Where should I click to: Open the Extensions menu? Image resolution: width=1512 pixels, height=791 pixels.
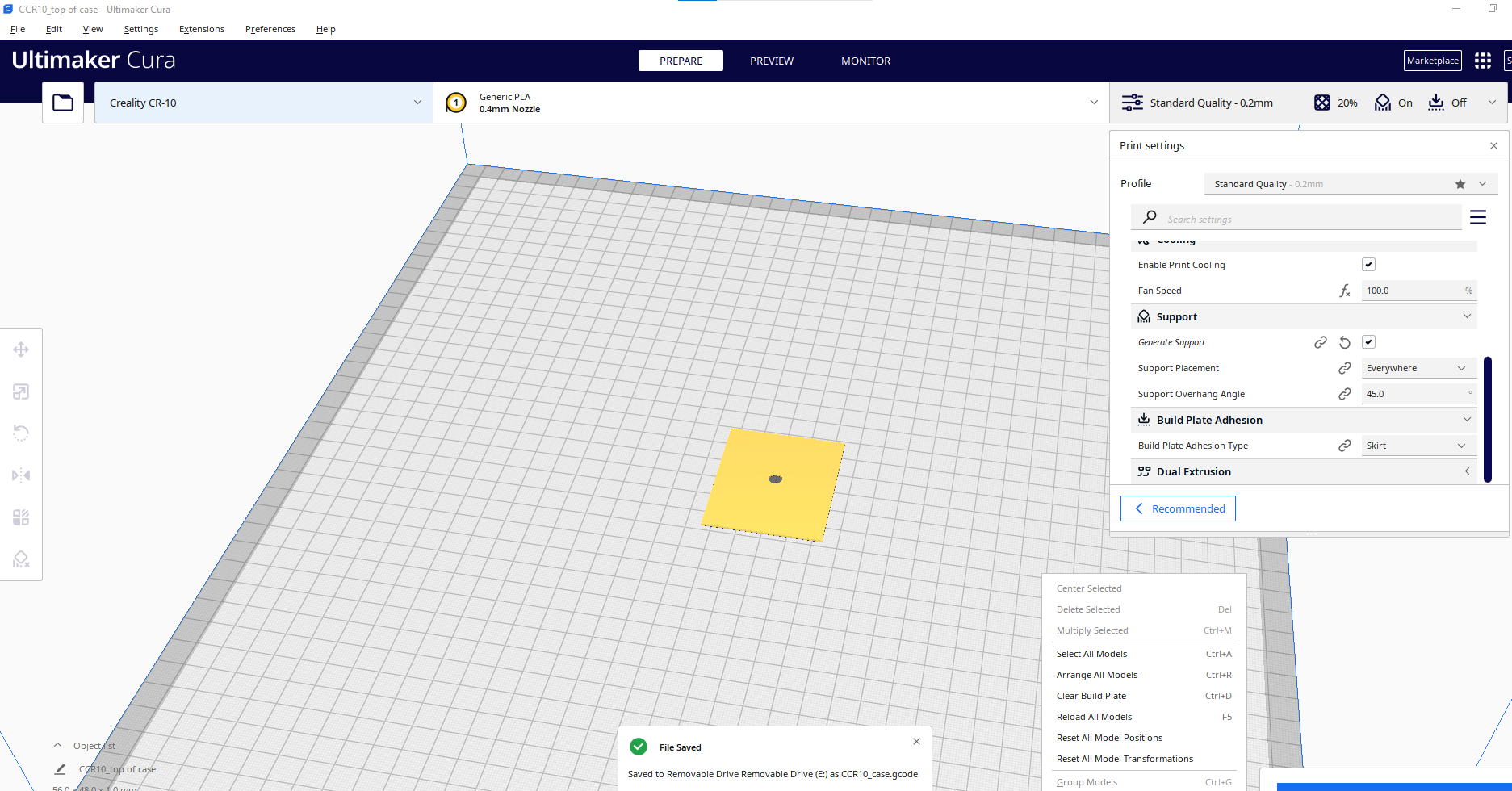202,29
